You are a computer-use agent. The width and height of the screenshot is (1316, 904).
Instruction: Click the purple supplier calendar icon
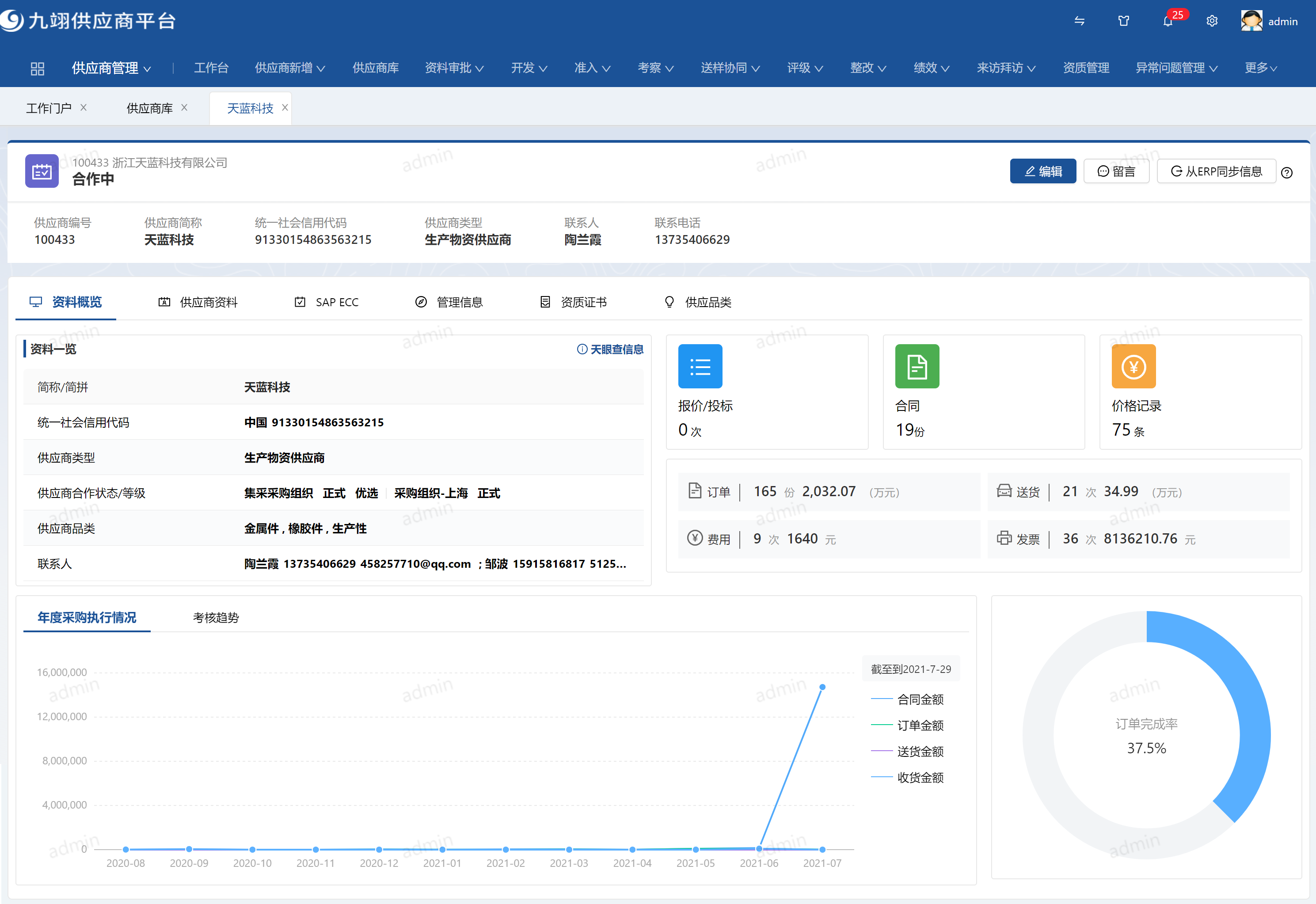pyautogui.click(x=42, y=171)
